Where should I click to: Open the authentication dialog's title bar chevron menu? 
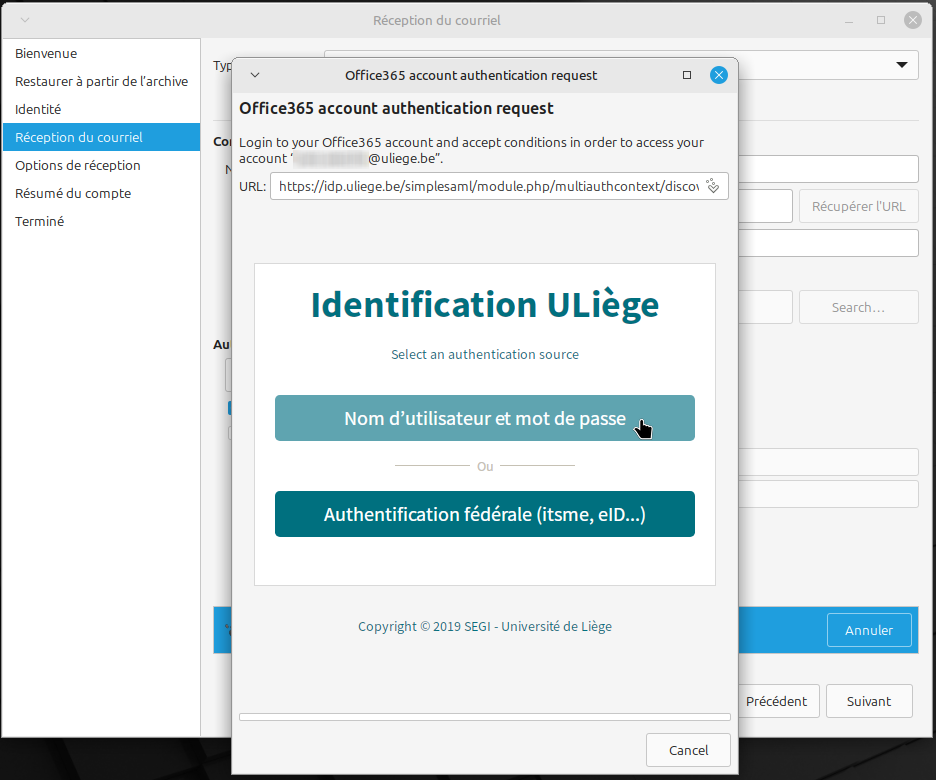pos(255,75)
